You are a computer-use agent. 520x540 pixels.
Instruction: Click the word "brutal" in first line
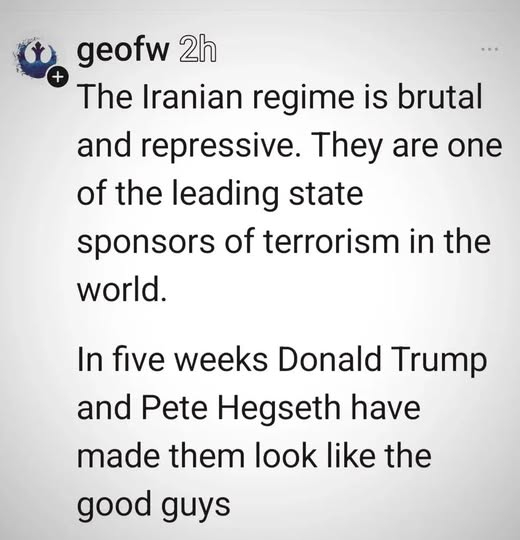coord(439,96)
